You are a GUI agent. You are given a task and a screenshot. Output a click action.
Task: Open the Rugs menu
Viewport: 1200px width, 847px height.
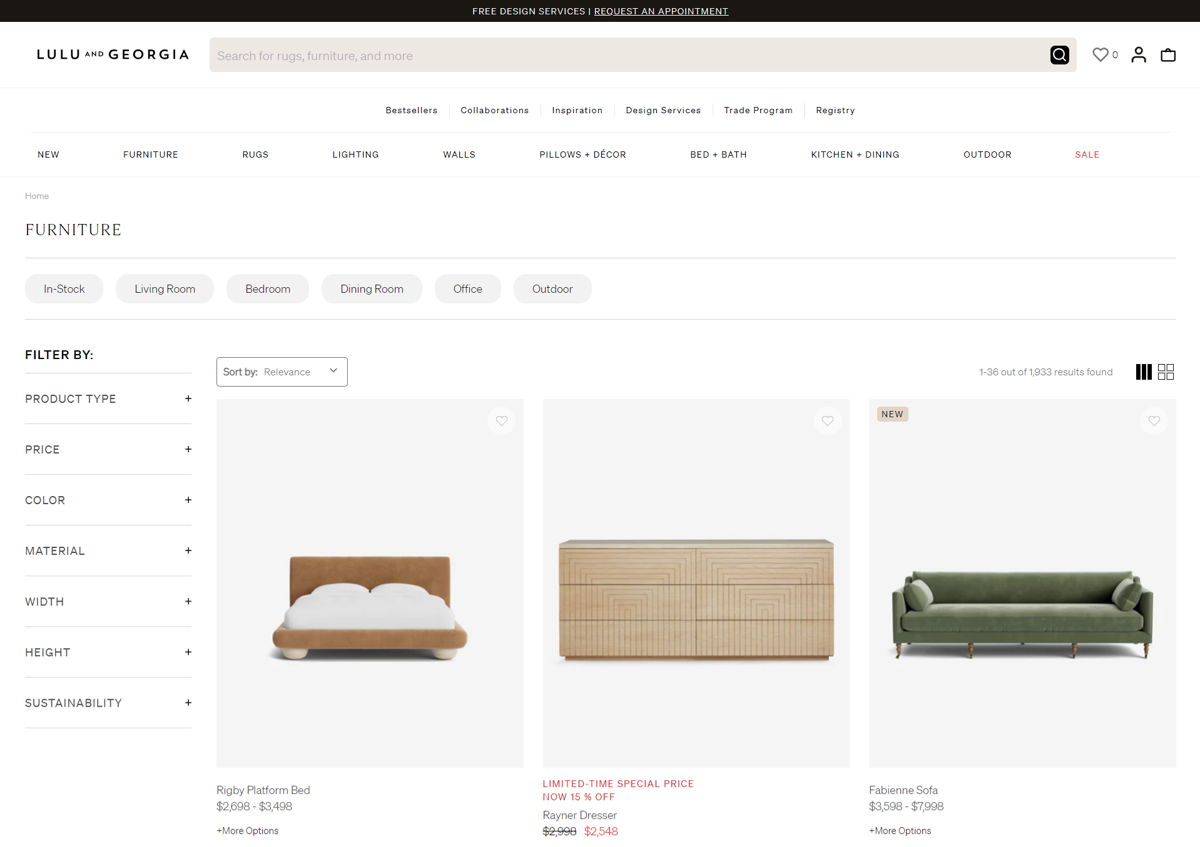pos(255,155)
